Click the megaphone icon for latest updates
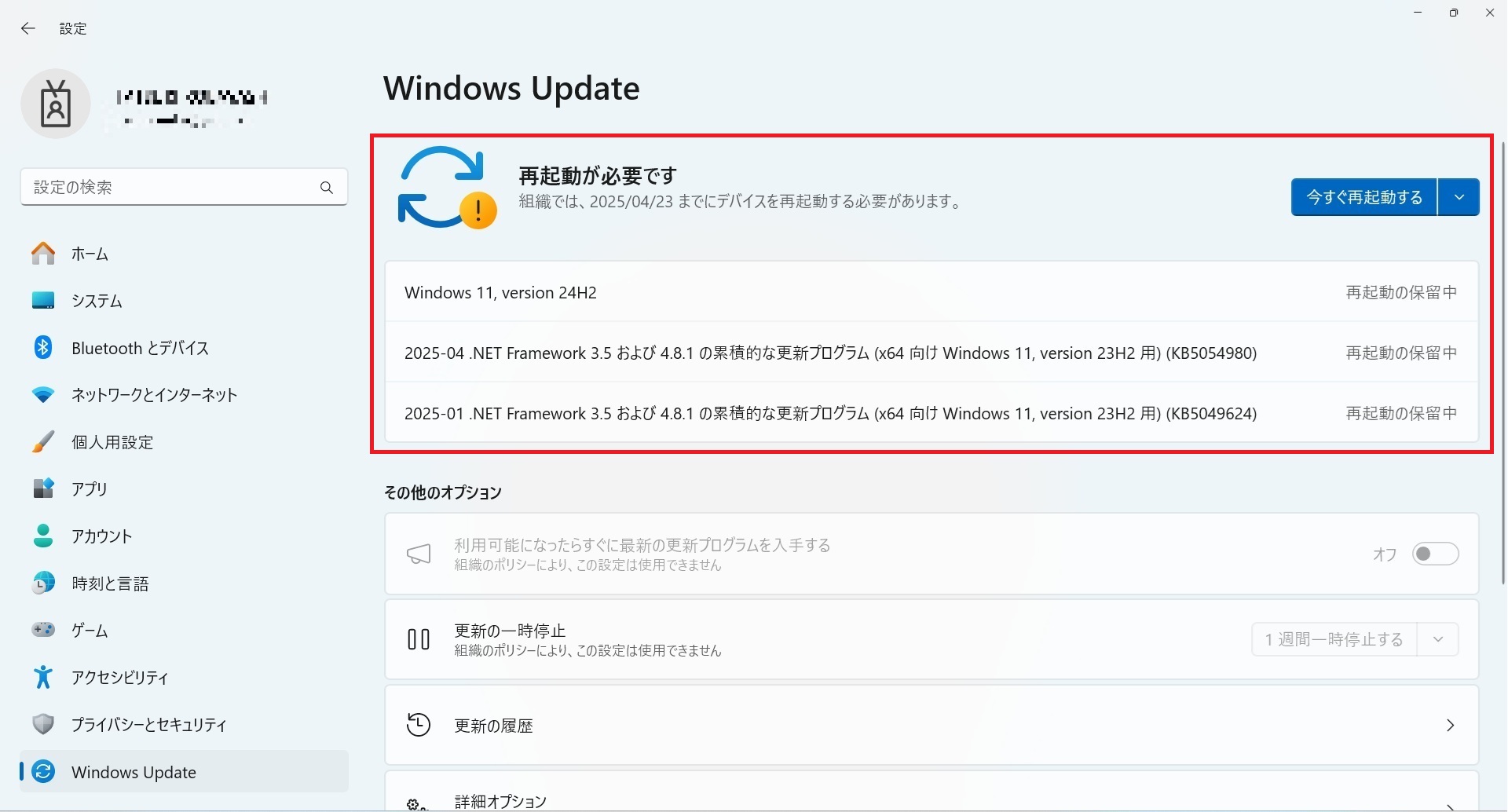Viewport: 1508px width, 812px height. pos(419,554)
